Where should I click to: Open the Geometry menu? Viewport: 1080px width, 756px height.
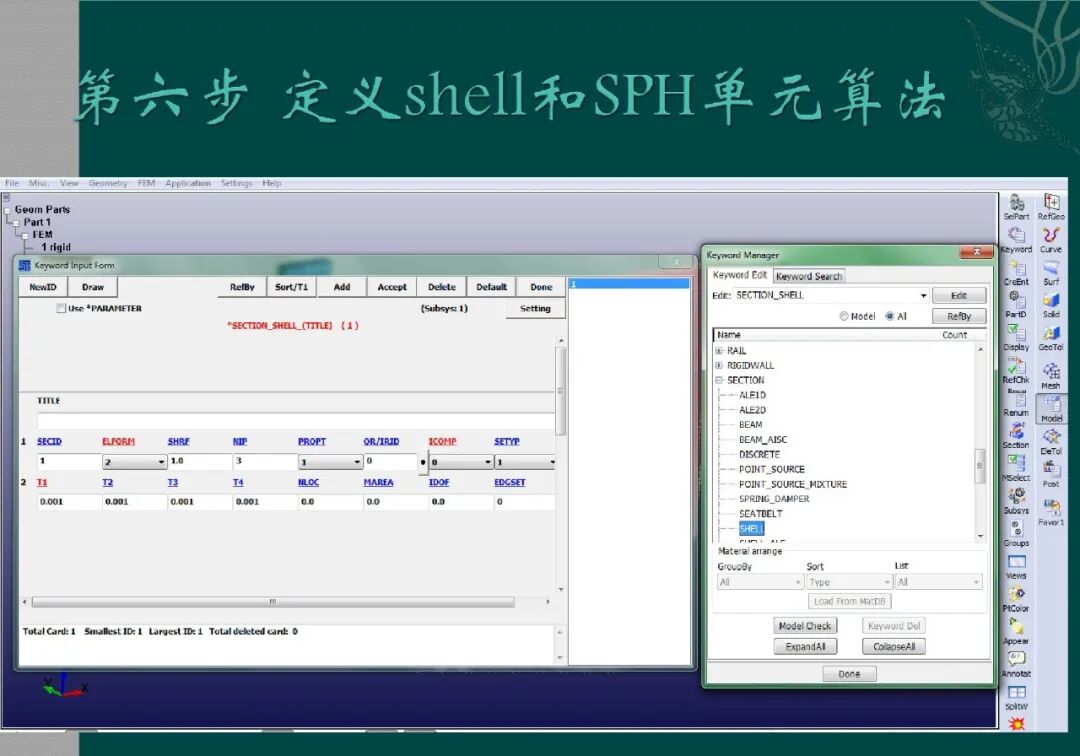click(x=108, y=183)
